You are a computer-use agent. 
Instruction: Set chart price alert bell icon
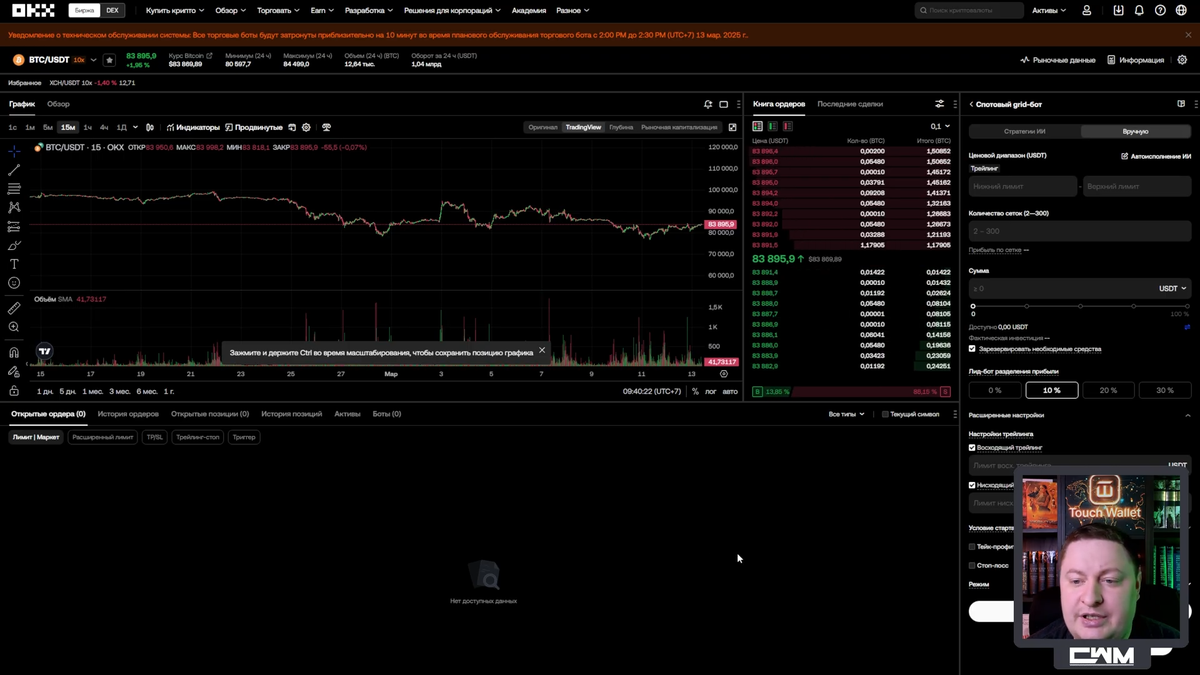[708, 104]
